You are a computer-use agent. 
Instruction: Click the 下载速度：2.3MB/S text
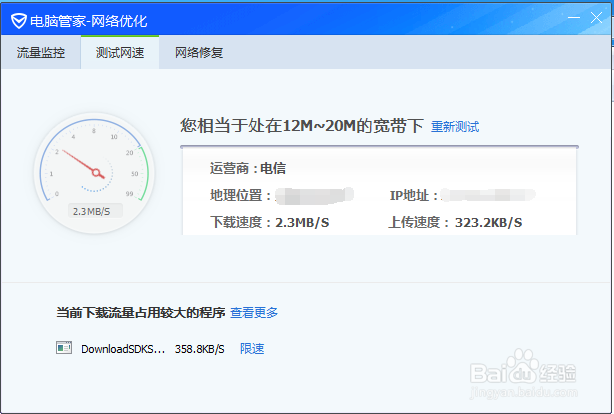(x=269, y=222)
